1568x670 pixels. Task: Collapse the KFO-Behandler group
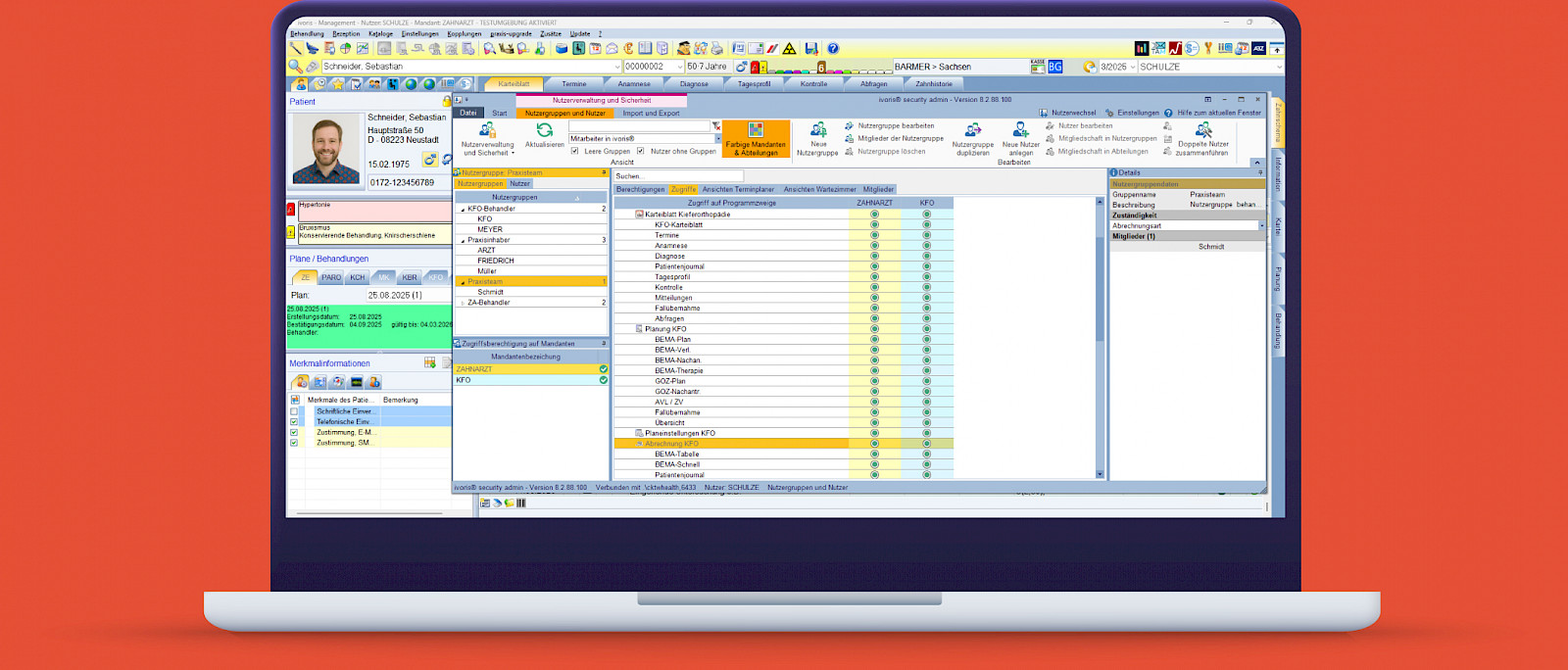pos(463,209)
